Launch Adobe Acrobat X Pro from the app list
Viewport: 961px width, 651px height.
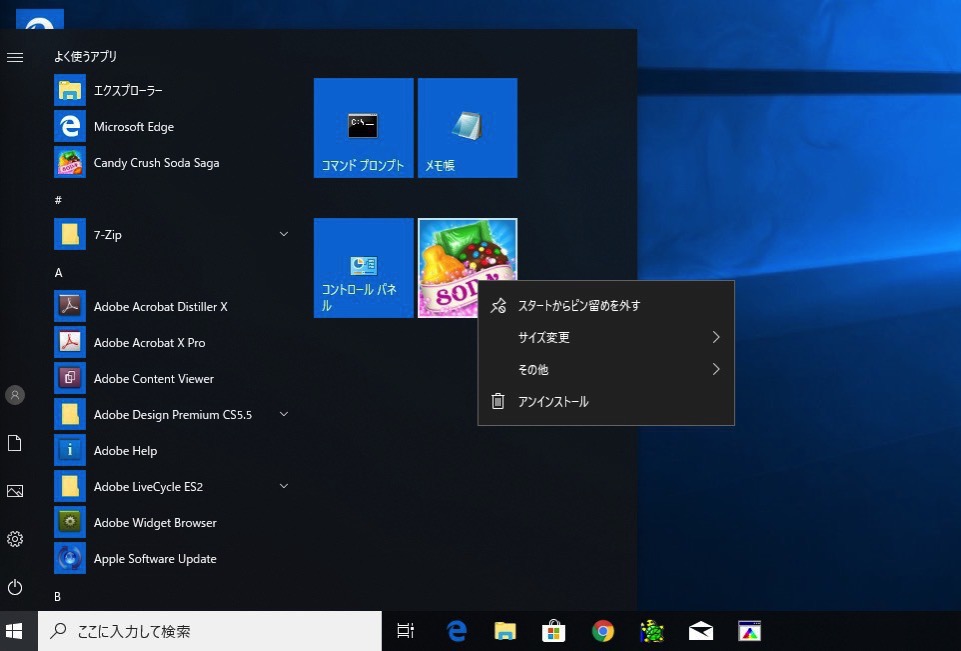pyautogui.click(x=149, y=343)
